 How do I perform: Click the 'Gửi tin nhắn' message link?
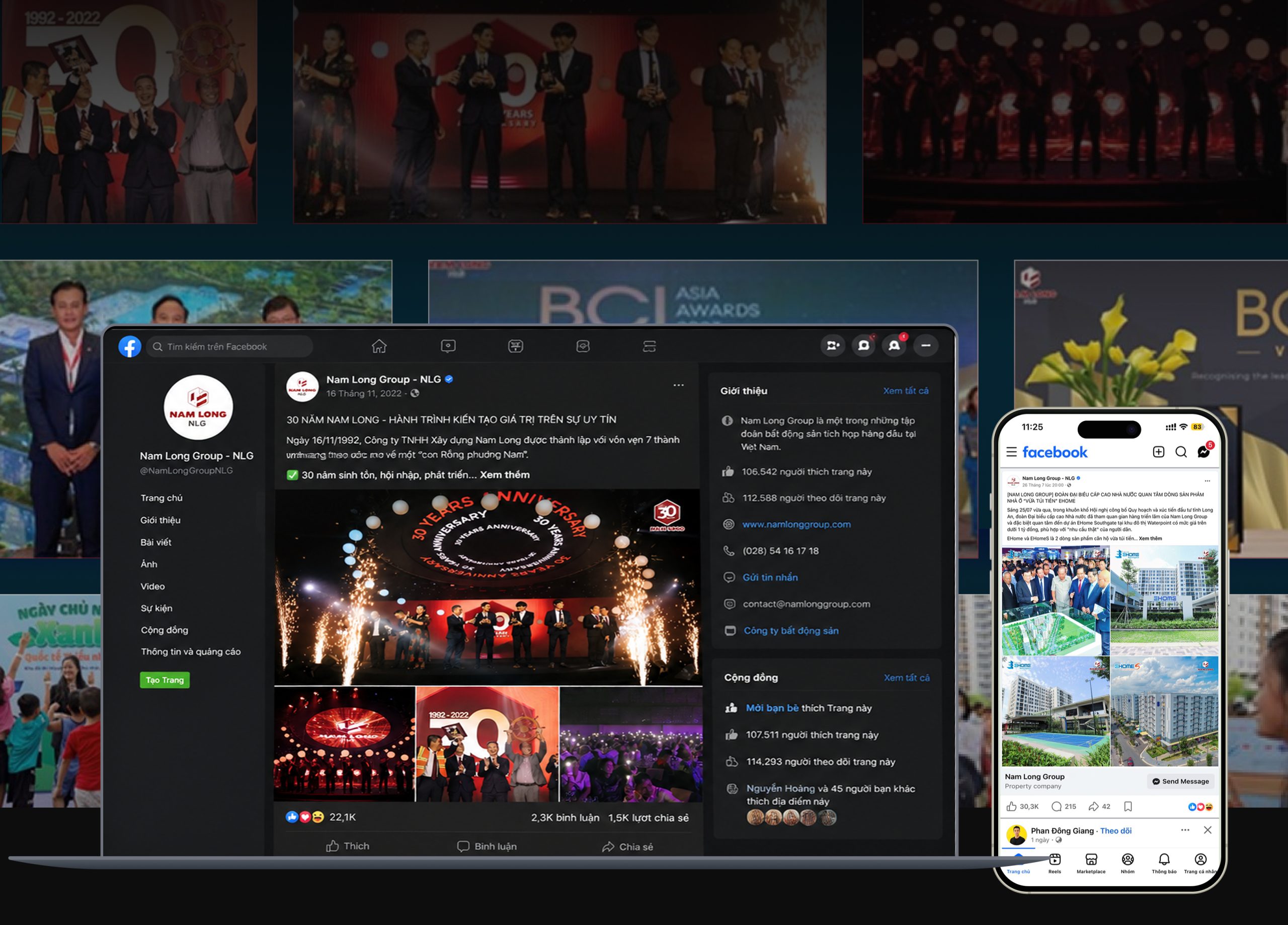click(x=770, y=577)
